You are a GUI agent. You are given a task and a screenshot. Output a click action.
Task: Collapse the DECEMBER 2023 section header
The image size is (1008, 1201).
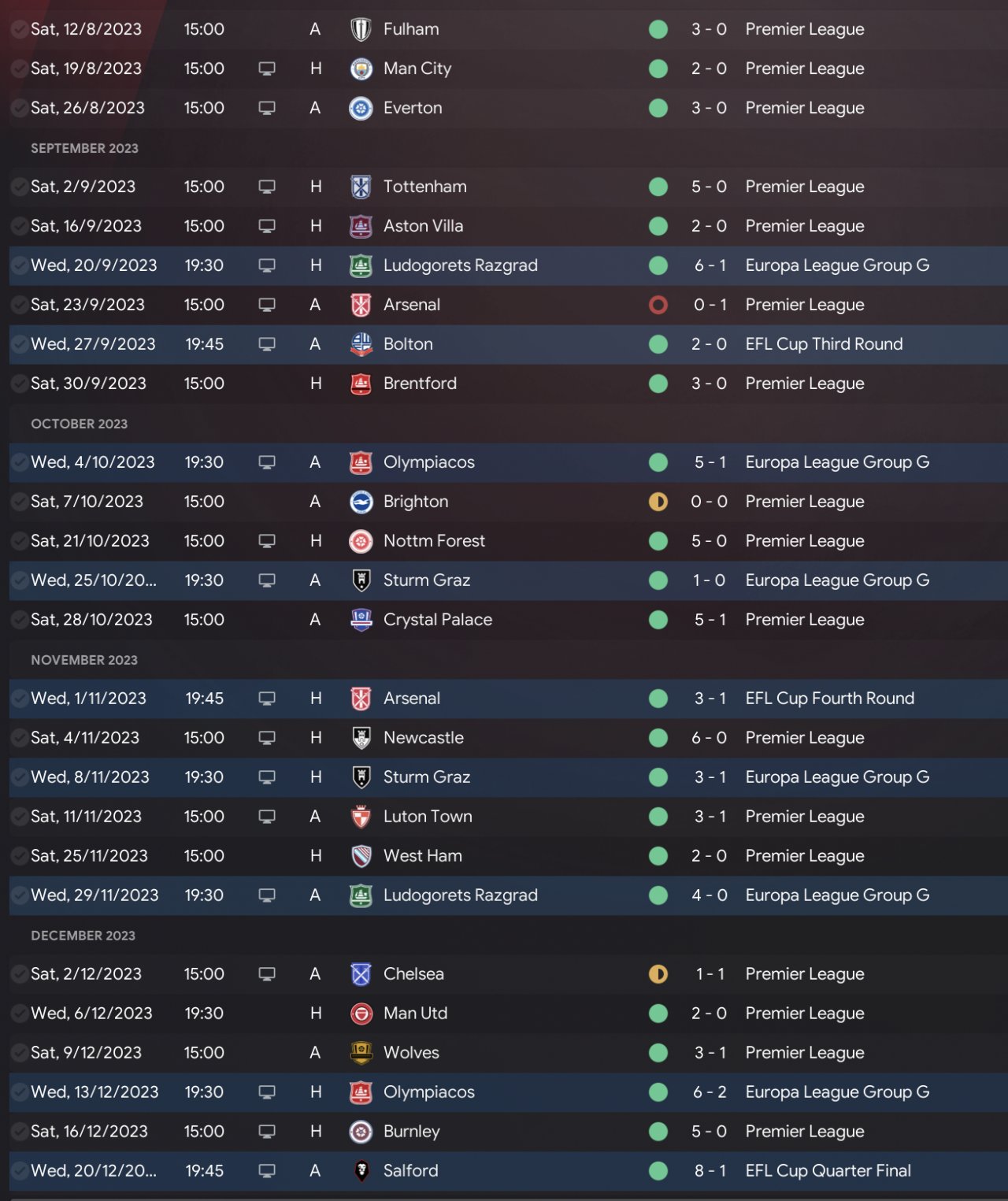[x=83, y=936]
